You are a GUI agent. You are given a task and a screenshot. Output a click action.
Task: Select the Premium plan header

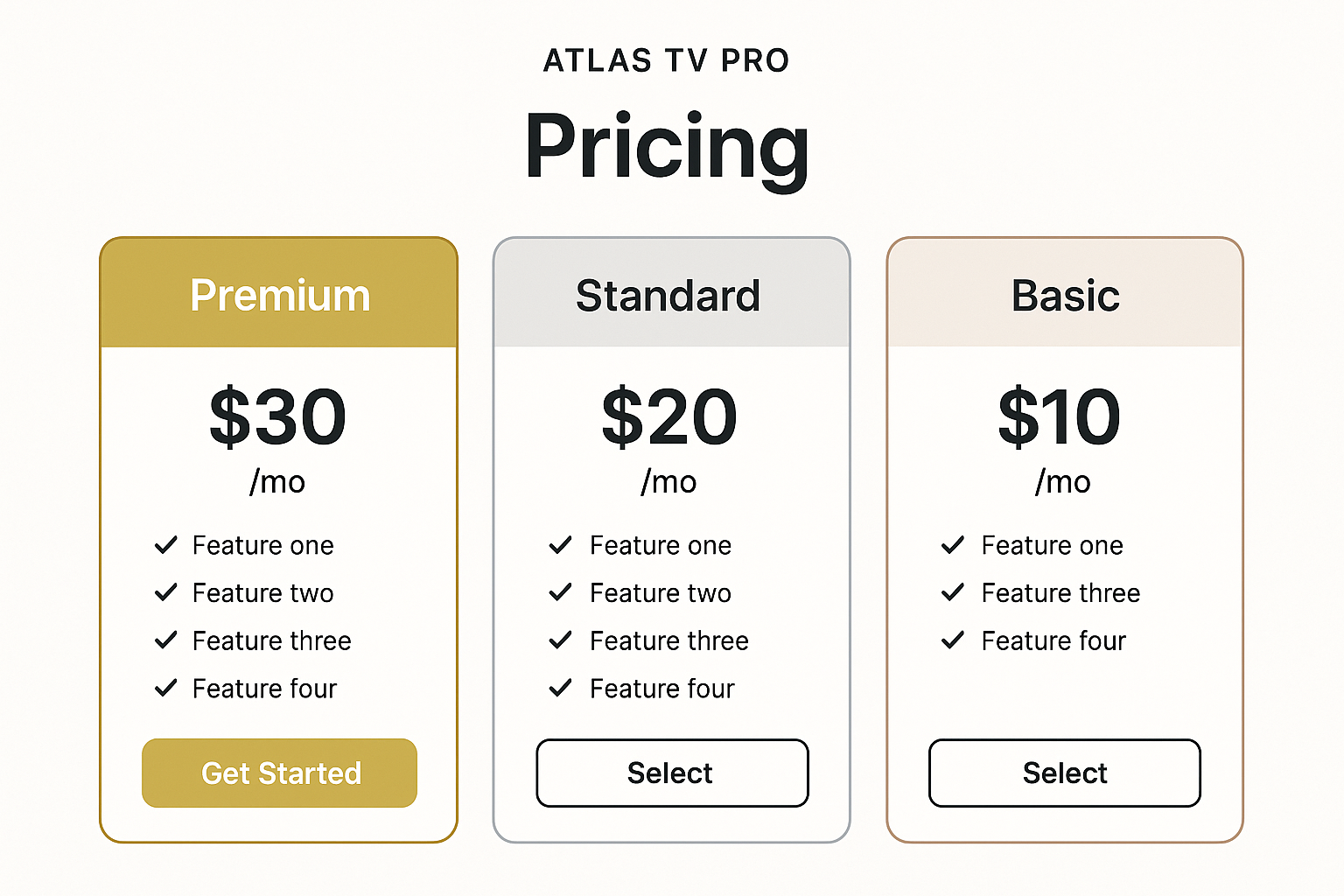[279, 293]
